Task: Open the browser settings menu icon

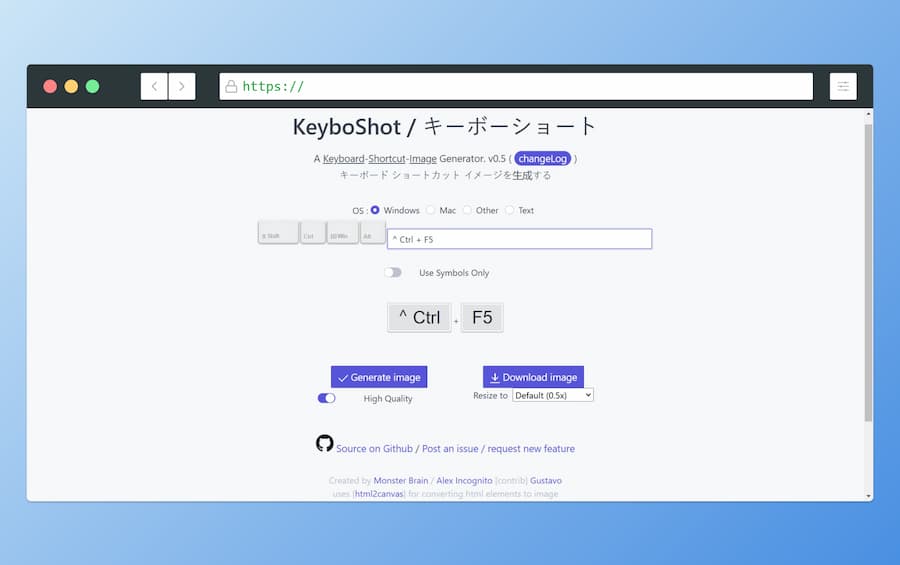Action: (843, 86)
